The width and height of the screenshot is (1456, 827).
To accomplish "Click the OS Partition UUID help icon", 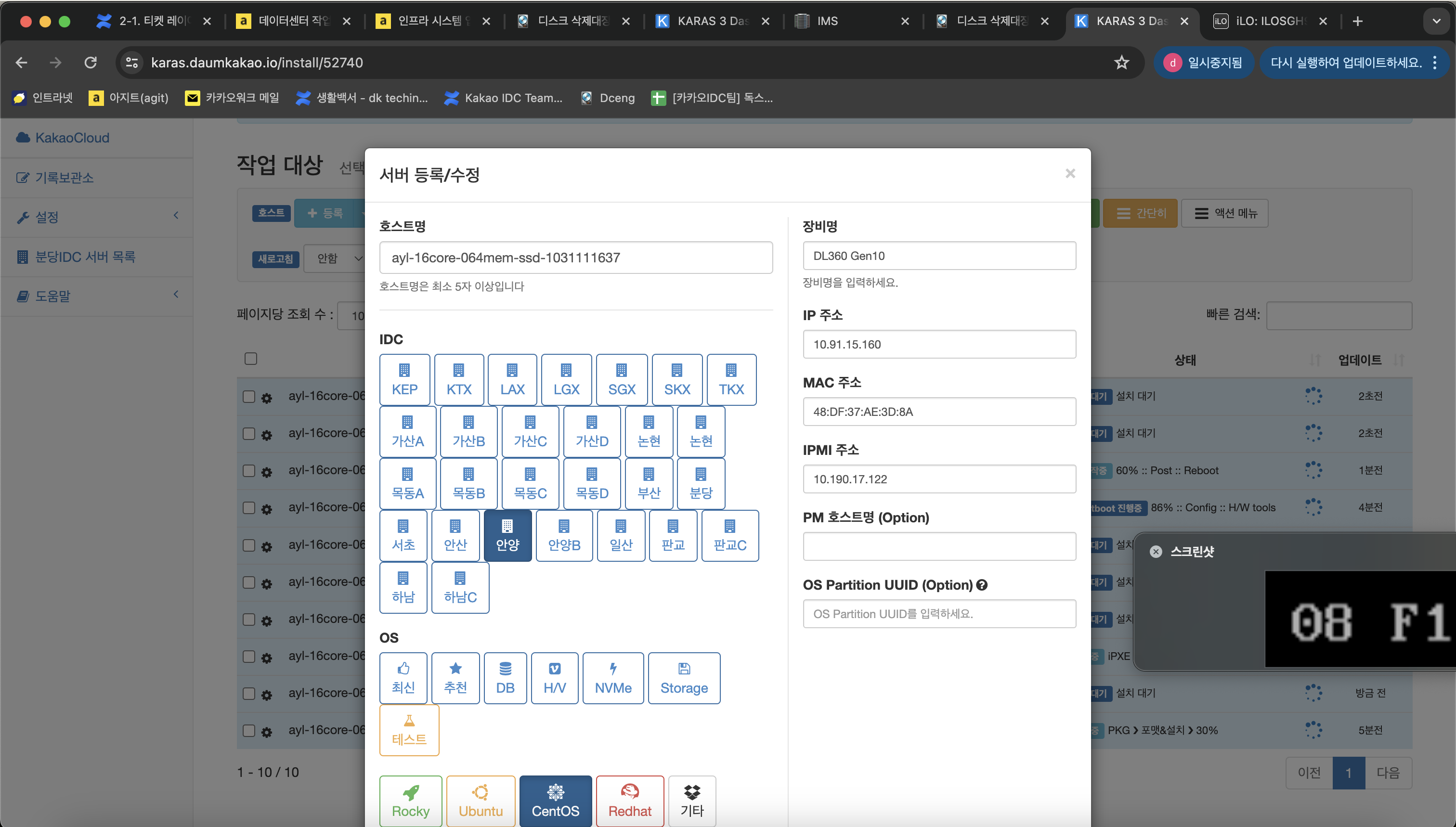I will (982, 585).
